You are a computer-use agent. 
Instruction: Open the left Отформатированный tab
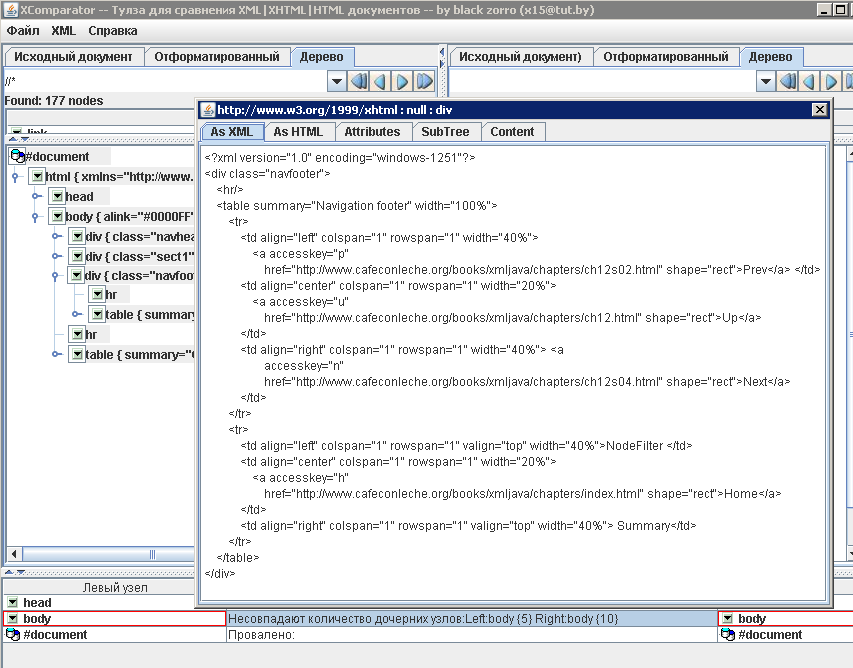(218, 57)
